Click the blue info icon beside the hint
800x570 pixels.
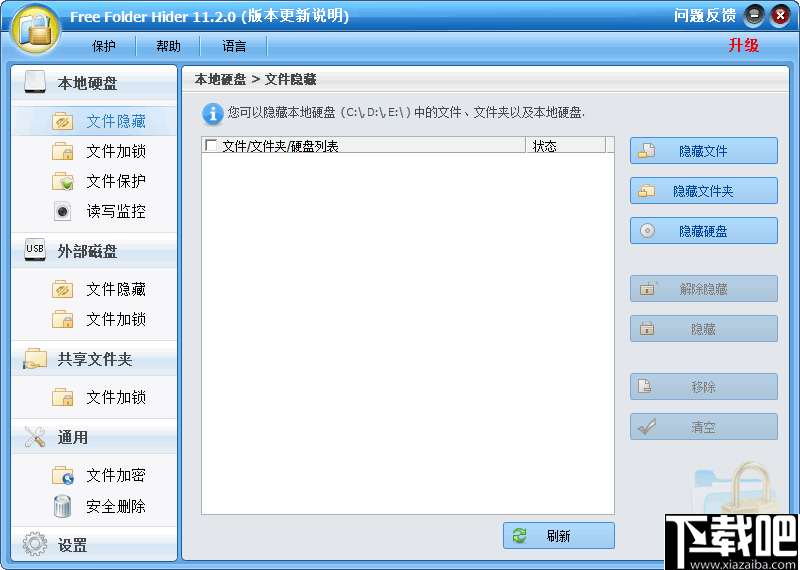pos(212,114)
